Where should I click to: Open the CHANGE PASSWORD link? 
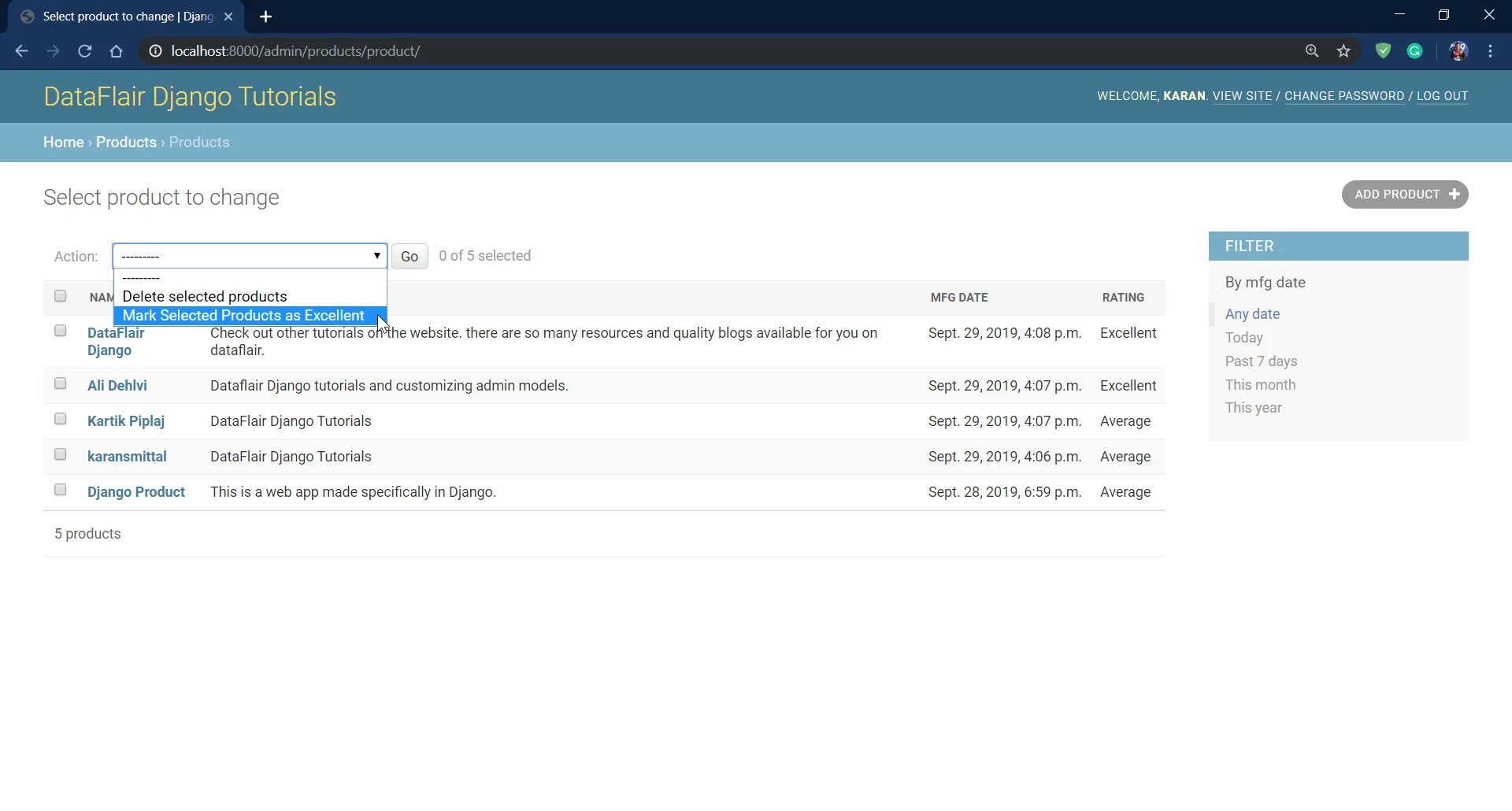pos(1344,96)
